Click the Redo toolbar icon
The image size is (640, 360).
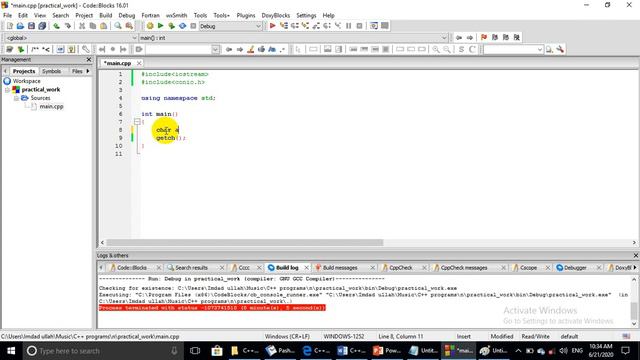click(x=67, y=26)
